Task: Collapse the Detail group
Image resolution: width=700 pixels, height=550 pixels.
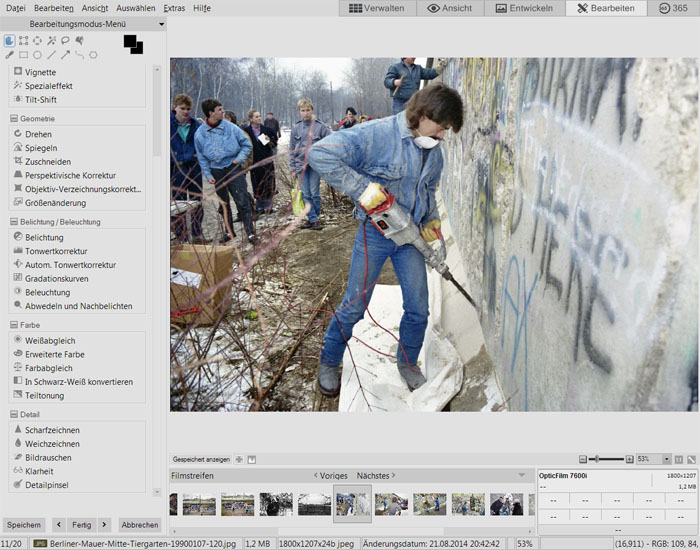Action: pos(12,414)
